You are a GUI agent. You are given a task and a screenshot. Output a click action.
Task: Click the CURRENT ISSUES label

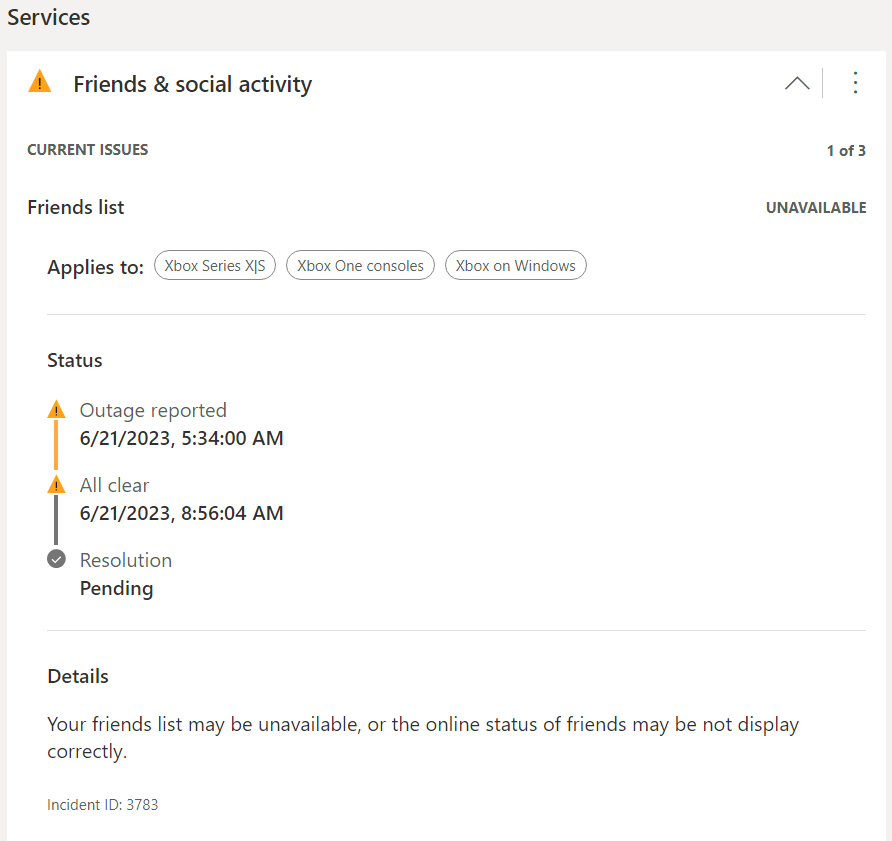pyautogui.click(x=87, y=150)
